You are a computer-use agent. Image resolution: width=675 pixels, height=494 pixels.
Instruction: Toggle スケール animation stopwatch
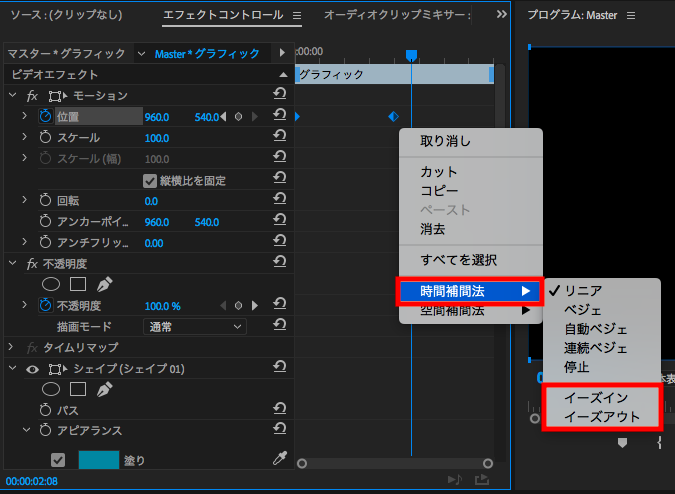point(45,137)
